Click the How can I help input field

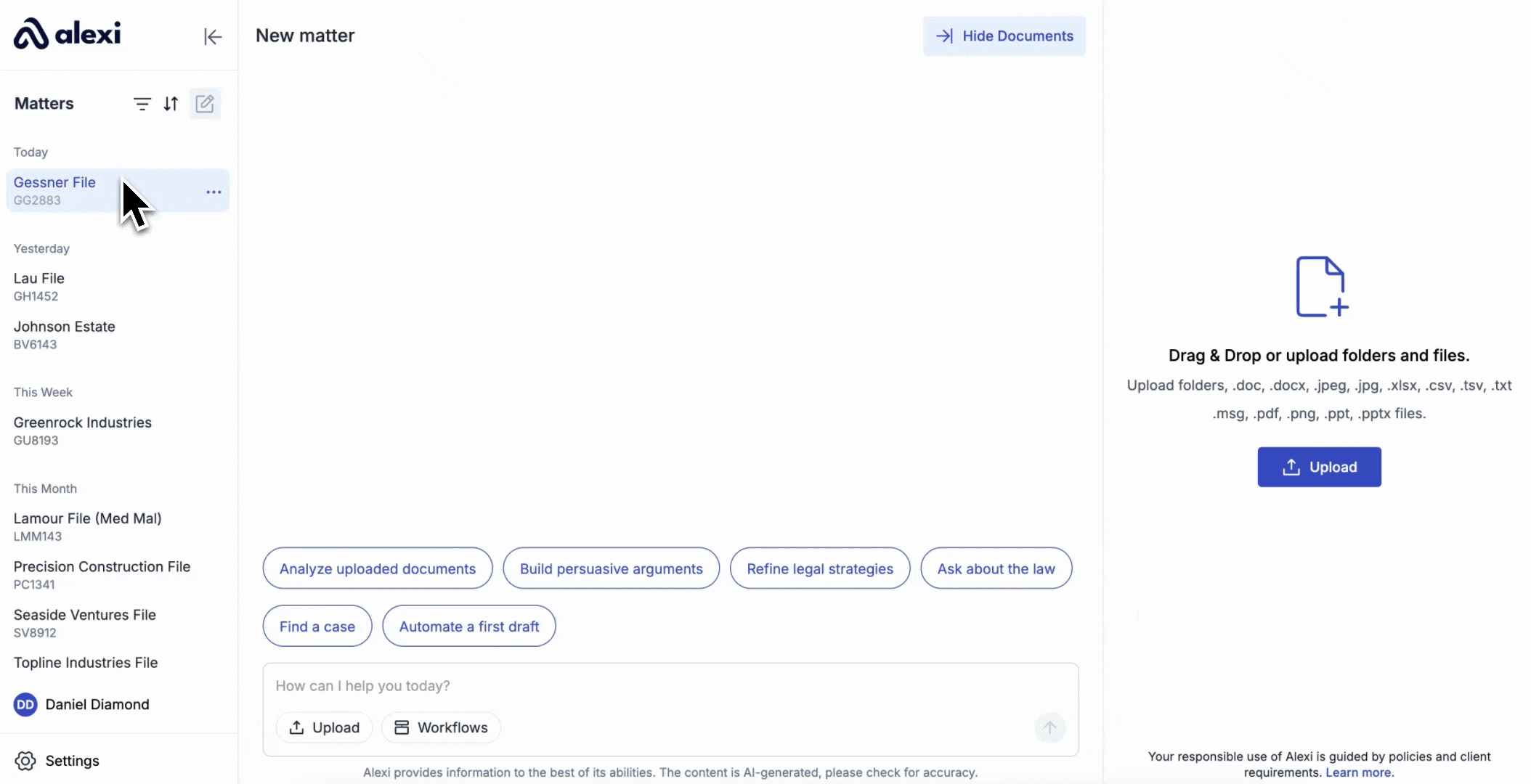click(x=654, y=686)
